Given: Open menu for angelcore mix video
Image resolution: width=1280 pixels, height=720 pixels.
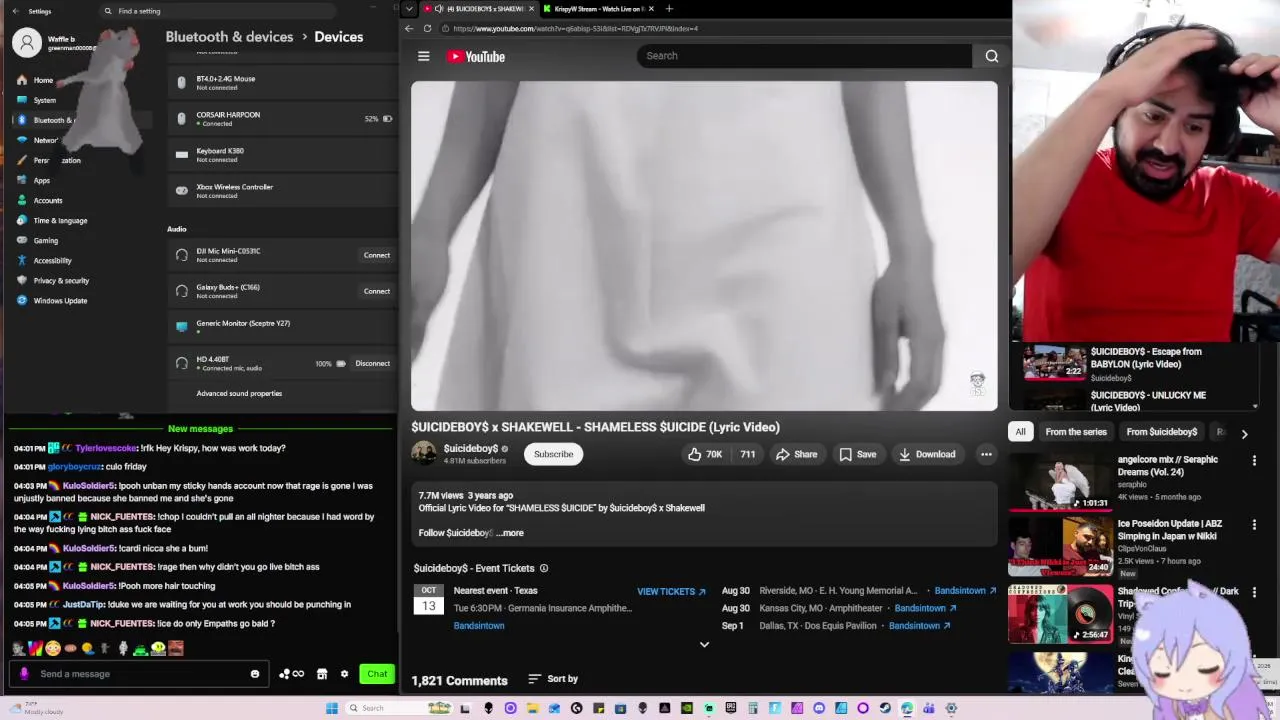Looking at the screenshot, I should (1254, 461).
